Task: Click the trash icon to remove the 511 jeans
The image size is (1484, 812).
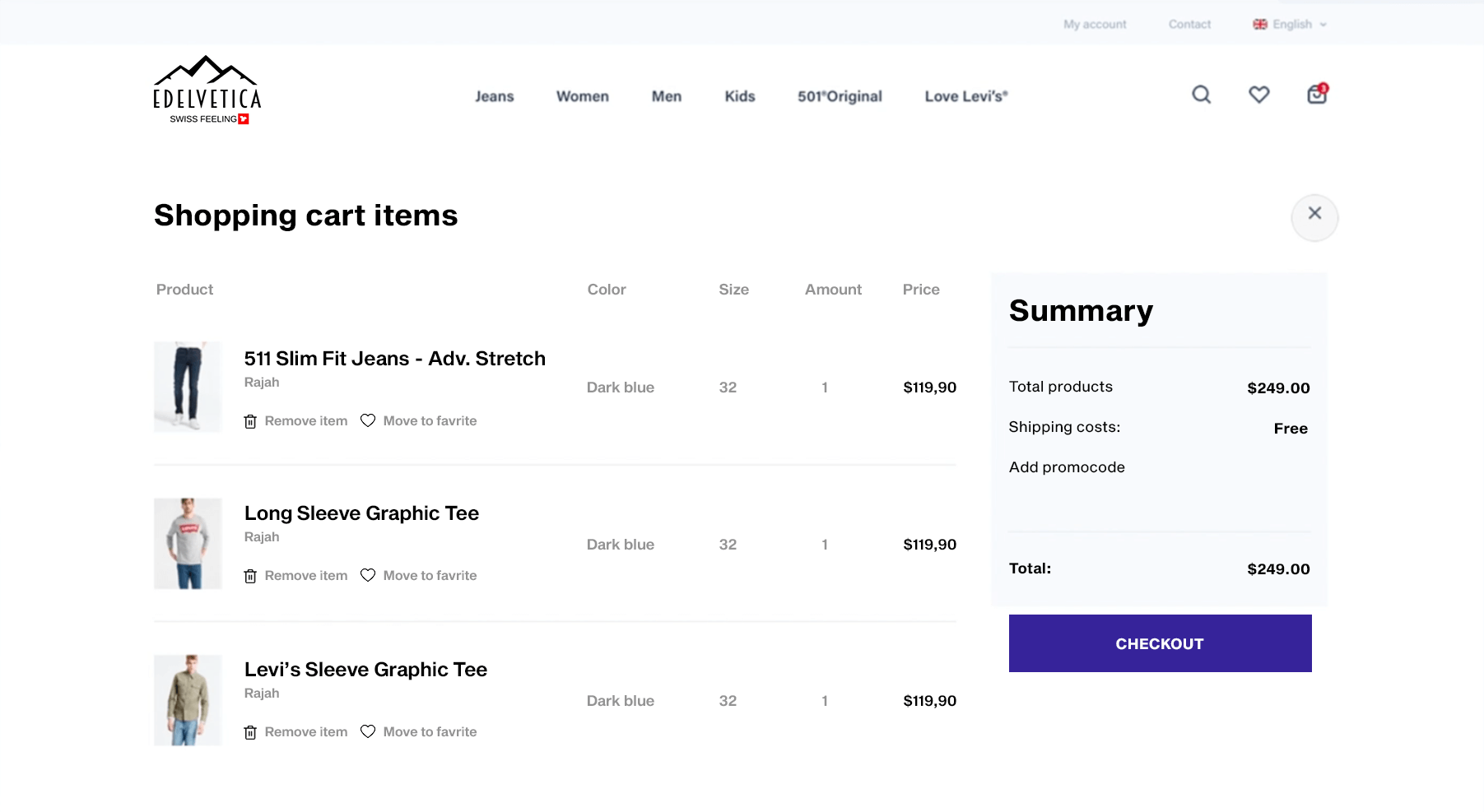Action: (x=250, y=420)
